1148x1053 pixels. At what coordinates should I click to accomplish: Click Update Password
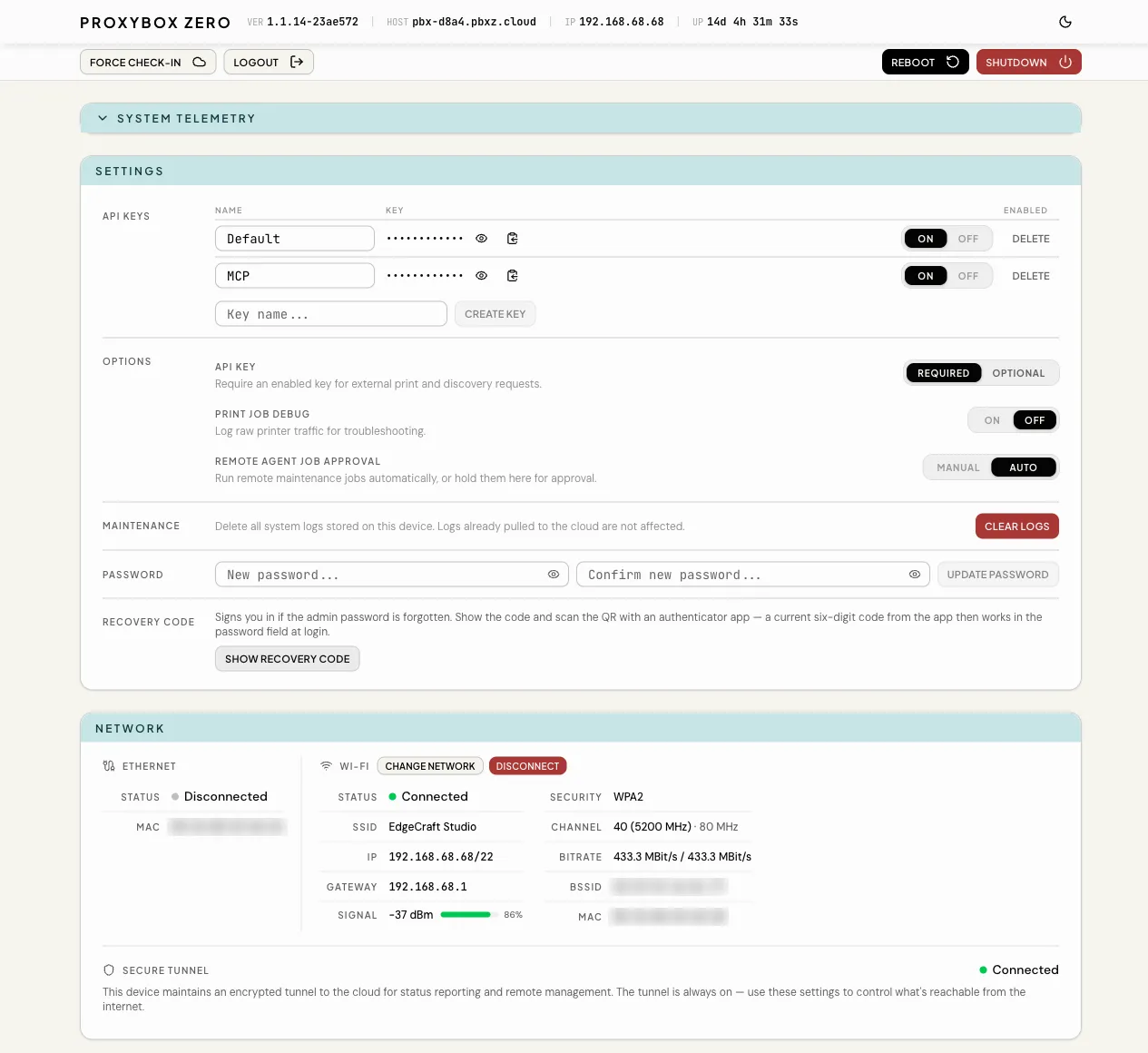tap(998, 575)
